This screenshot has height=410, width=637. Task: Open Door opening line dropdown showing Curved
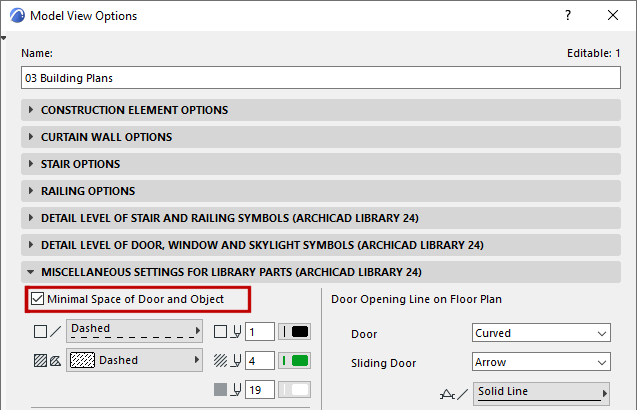(x=541, y=333)
